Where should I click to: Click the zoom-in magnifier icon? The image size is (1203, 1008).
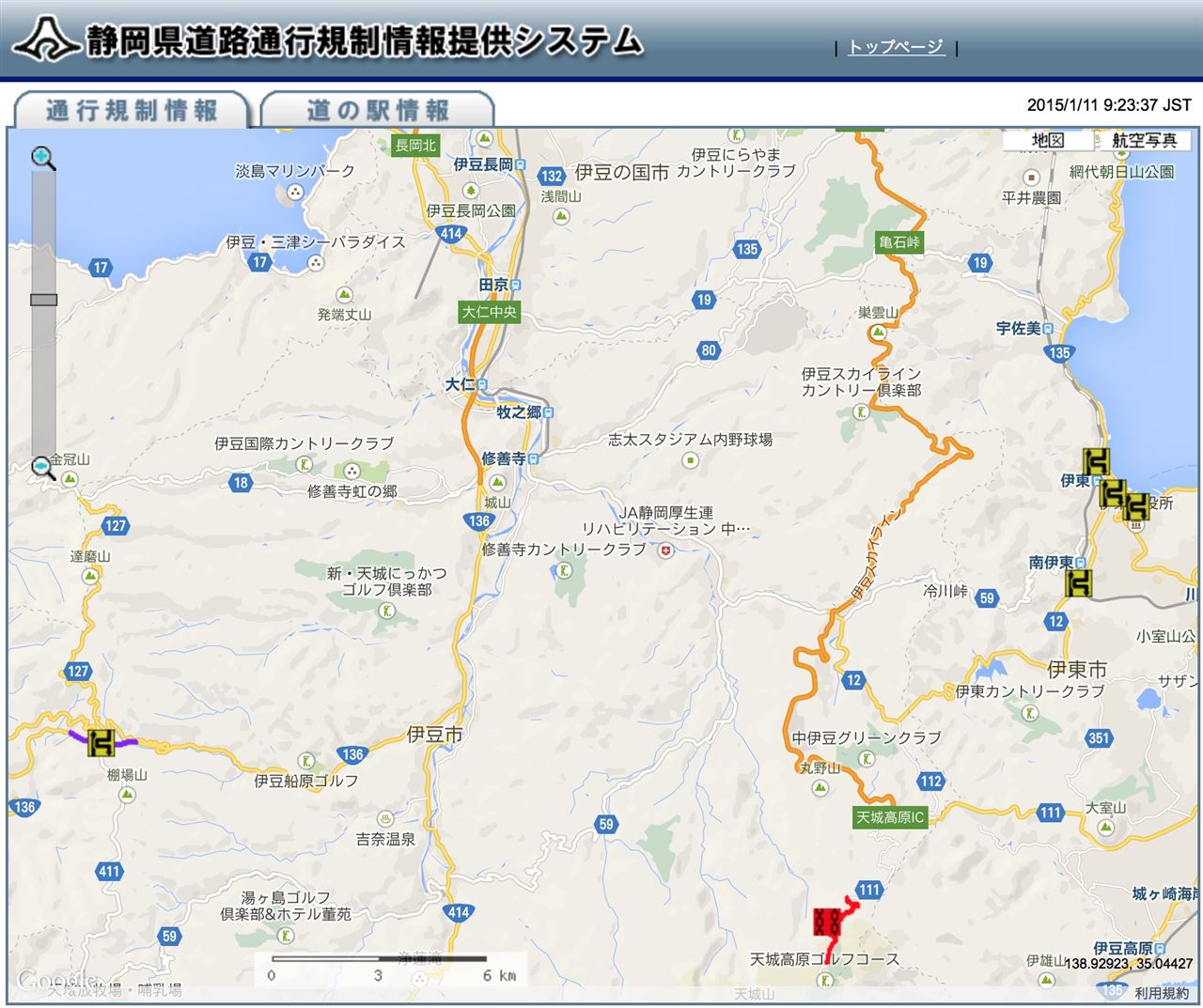click(x=43, y=158)
